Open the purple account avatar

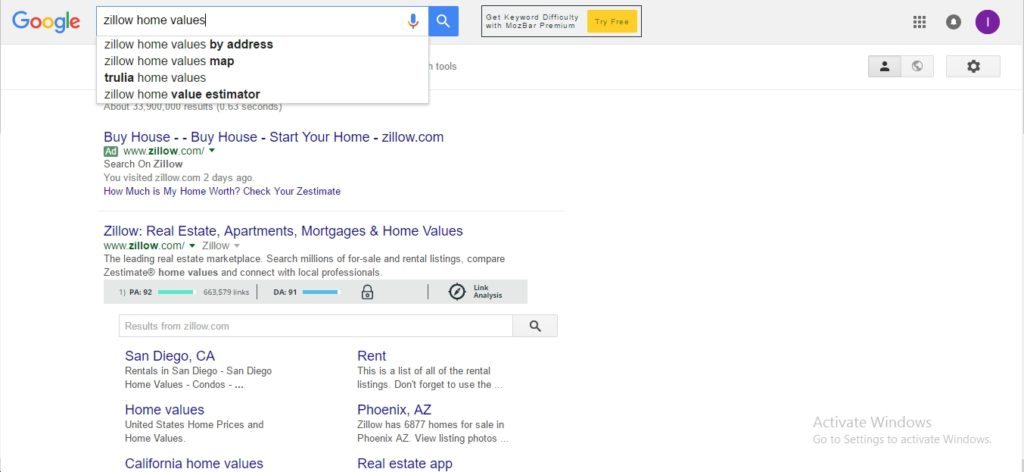point(987,22)
